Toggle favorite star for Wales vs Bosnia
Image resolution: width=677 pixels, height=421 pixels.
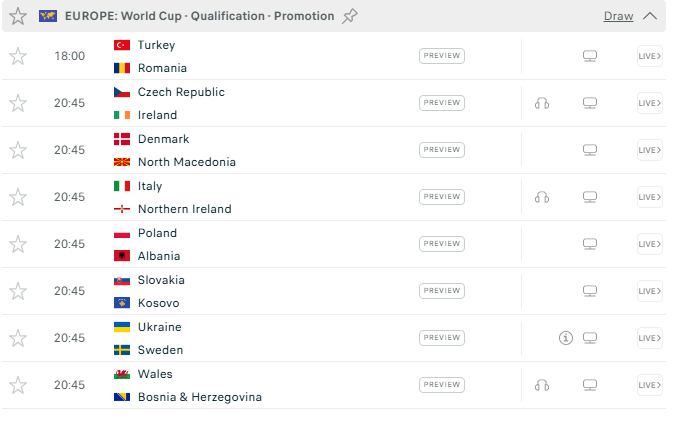(x=18, y=385)
